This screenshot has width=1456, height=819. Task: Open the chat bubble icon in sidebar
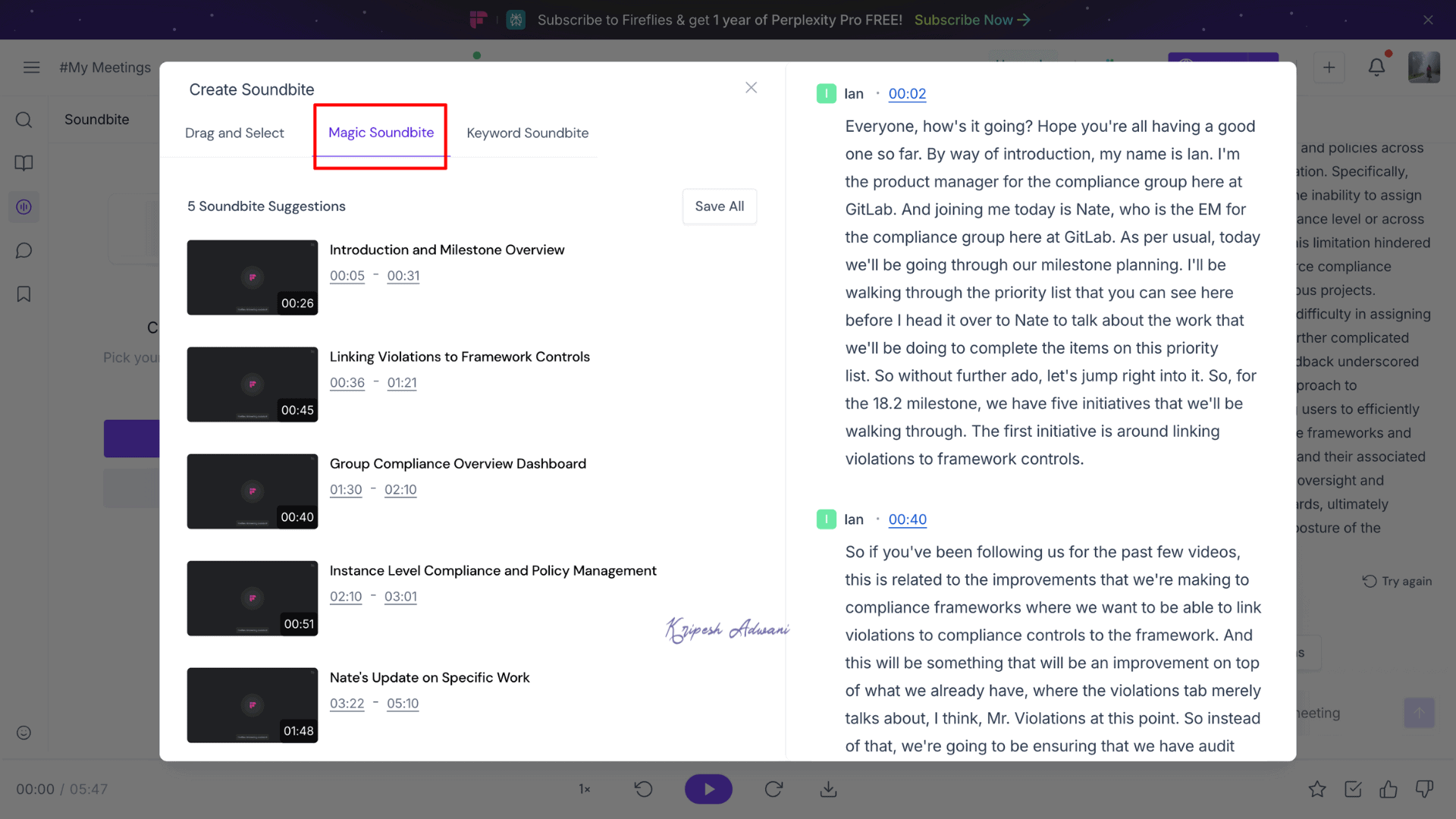(24, 251)
